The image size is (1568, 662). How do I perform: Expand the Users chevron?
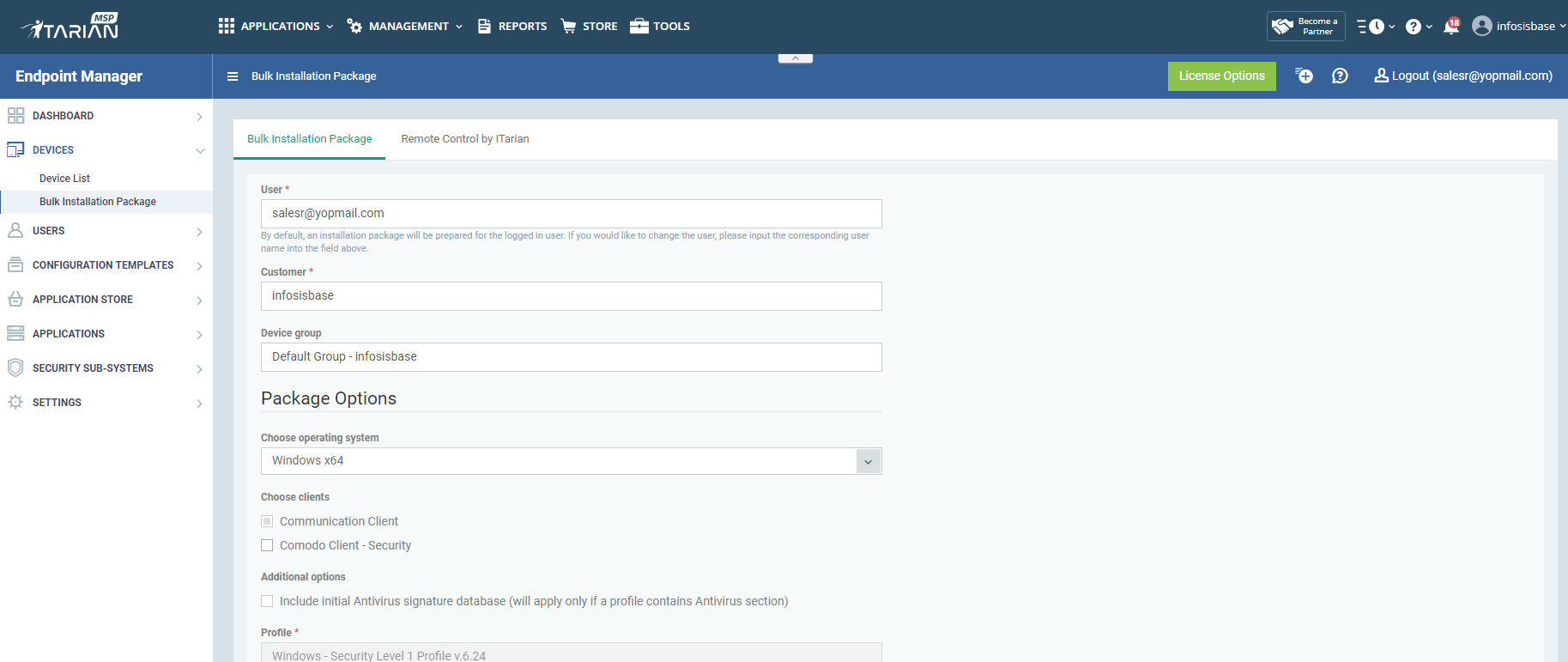tap(199, 232)
